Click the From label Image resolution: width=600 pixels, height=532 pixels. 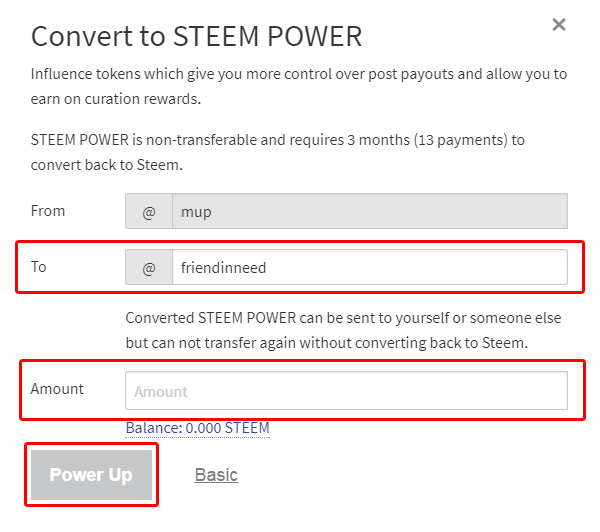pyautogui.click(x=48, y=211)
